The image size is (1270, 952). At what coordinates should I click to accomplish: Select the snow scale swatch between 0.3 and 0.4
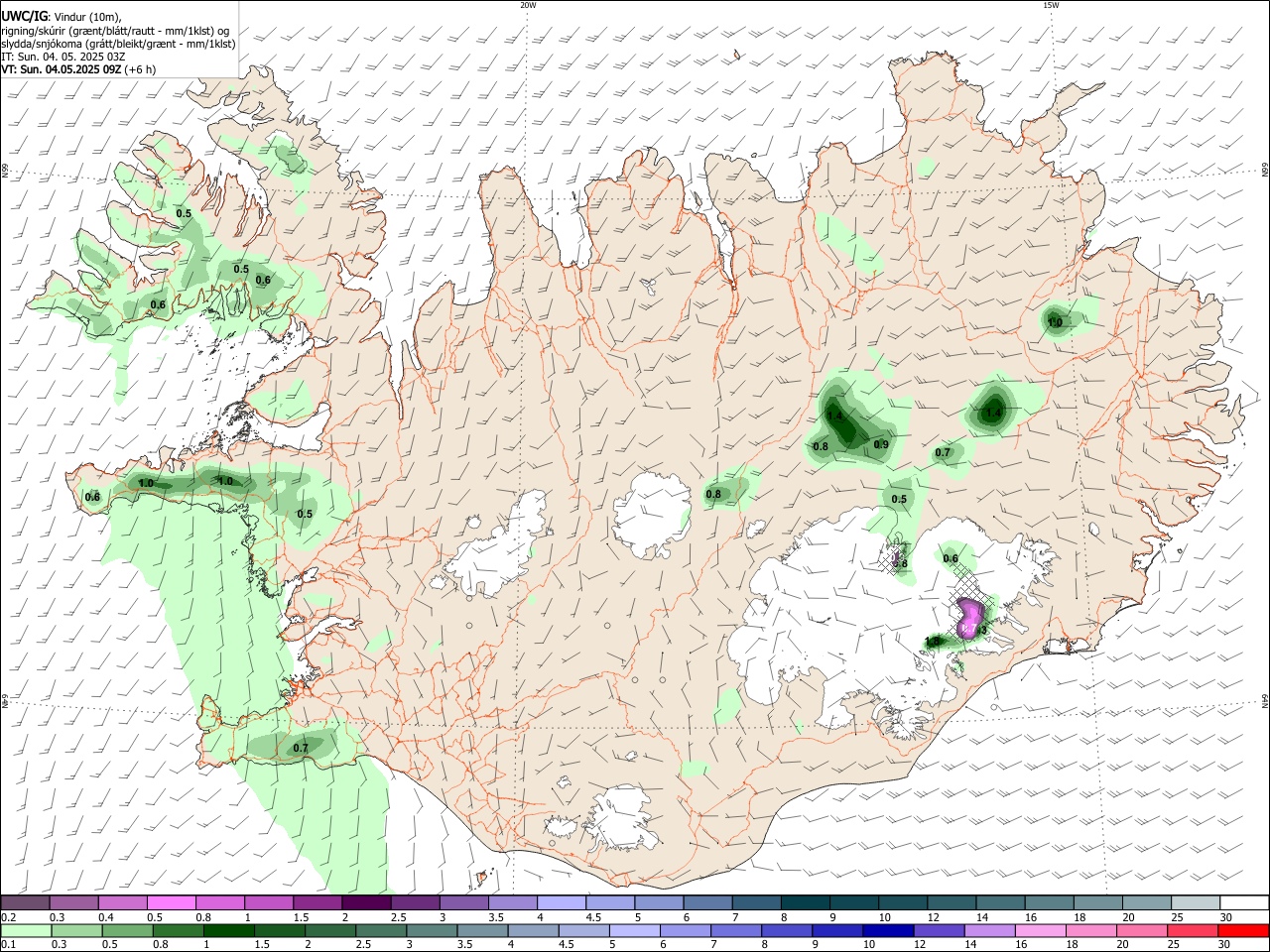(x=74, y=903)
